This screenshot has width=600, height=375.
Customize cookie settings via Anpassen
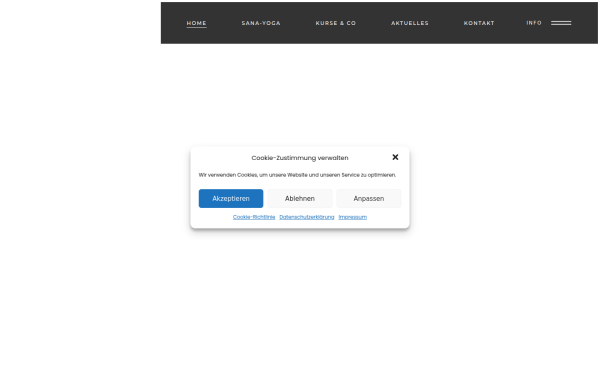point(368,199)
